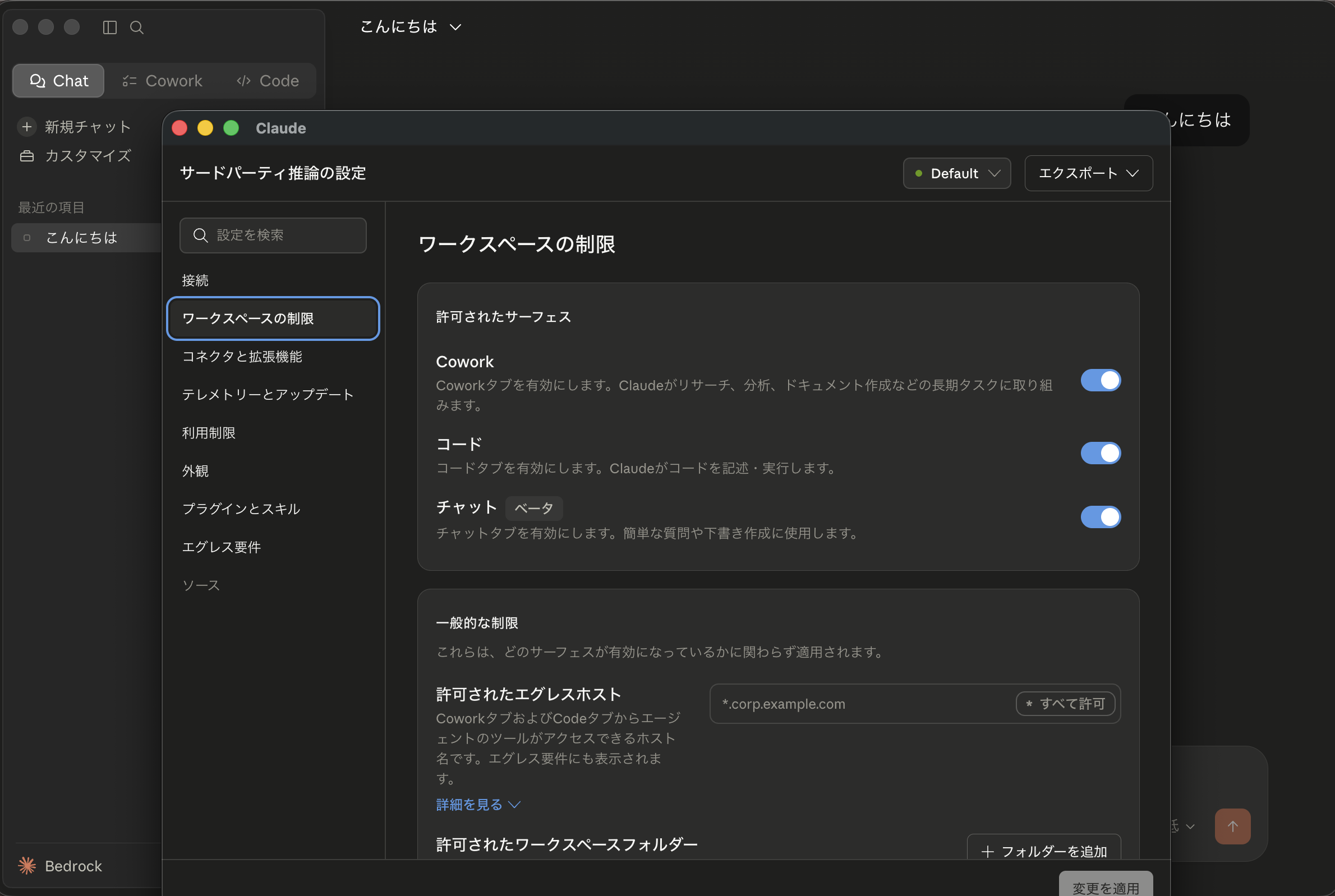Open コネクタと拡張機能 settings section
This screenshot has width=1335, height=896.
(273, 357)
